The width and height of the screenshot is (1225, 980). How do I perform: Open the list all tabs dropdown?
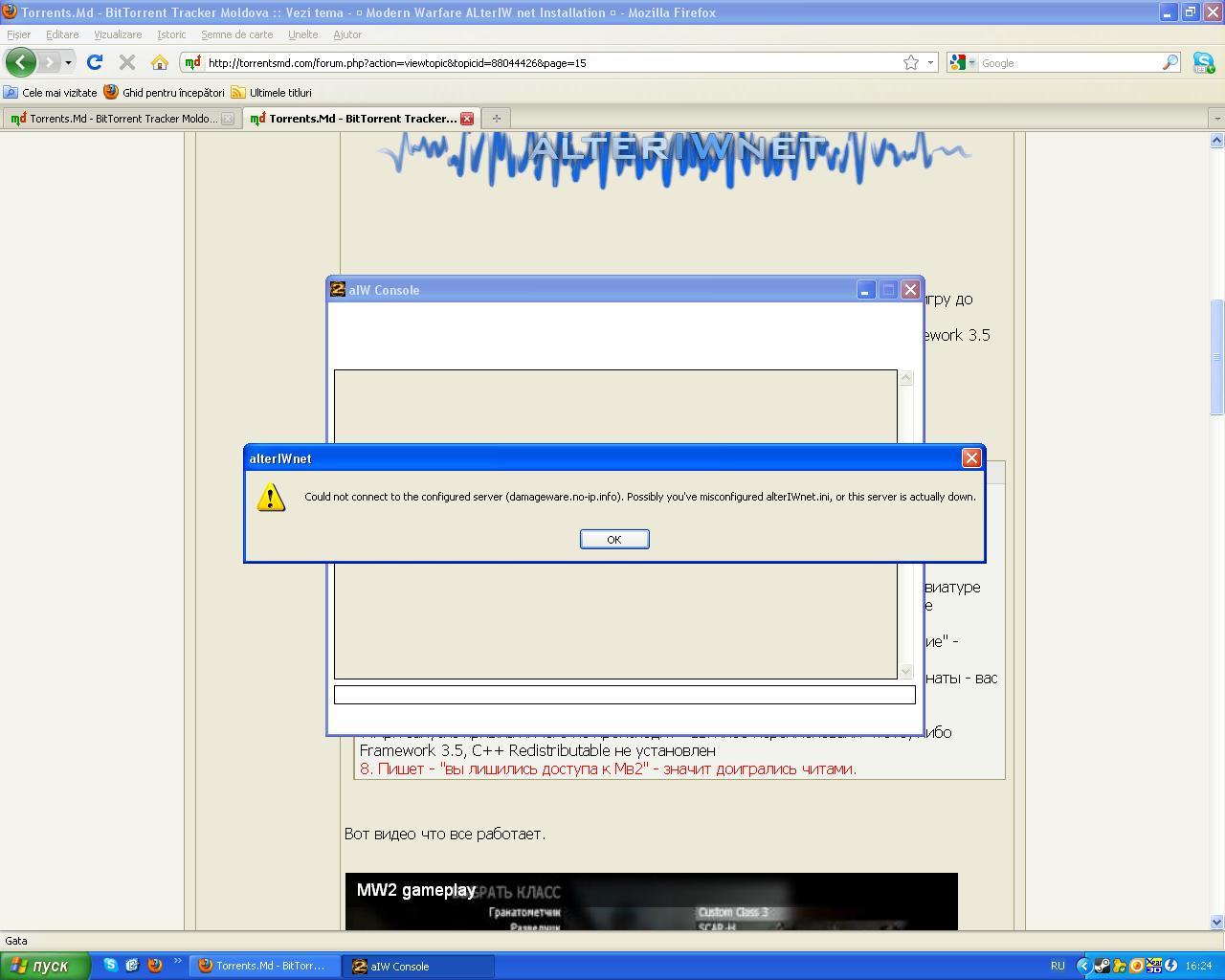[x=1216, y=119]
